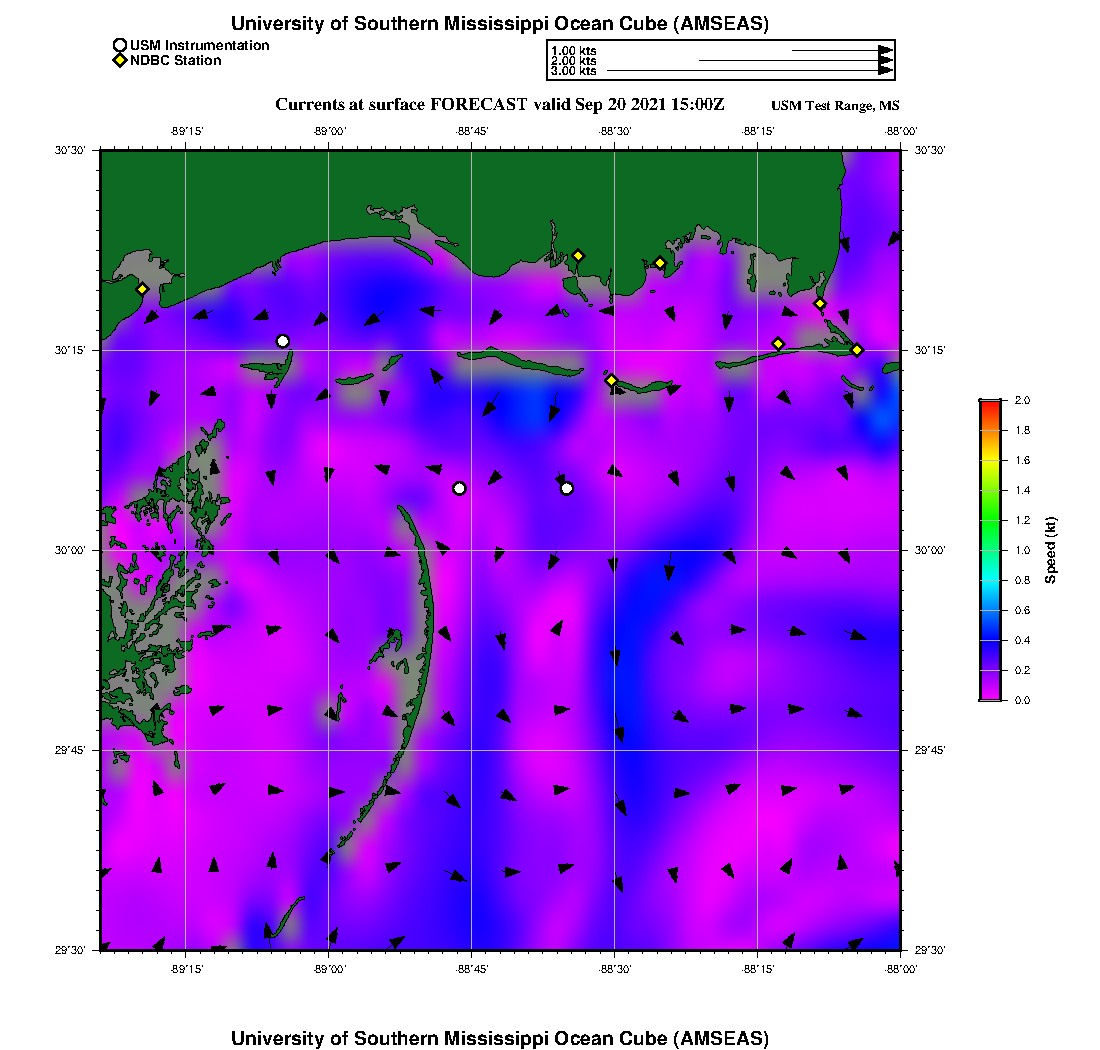Click the -88°30' longitude label on bottom axis
This screenshot has width=1100, height=1050.
[614, 969]
